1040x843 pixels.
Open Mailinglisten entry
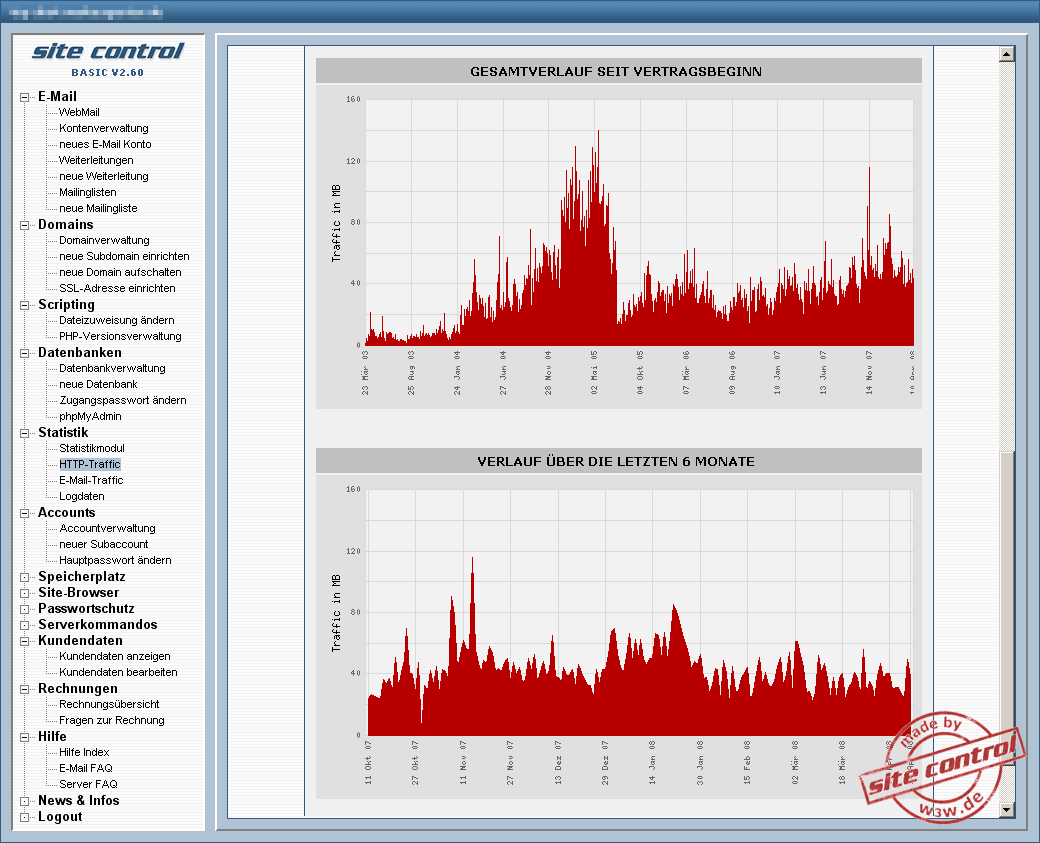pyautogui.click(x=88, y=192)
